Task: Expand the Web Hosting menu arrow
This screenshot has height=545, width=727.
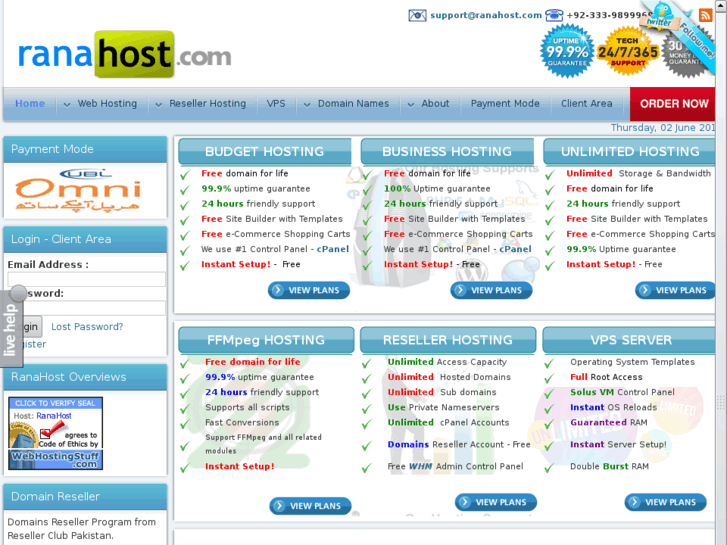Action: tap(67, 104)
